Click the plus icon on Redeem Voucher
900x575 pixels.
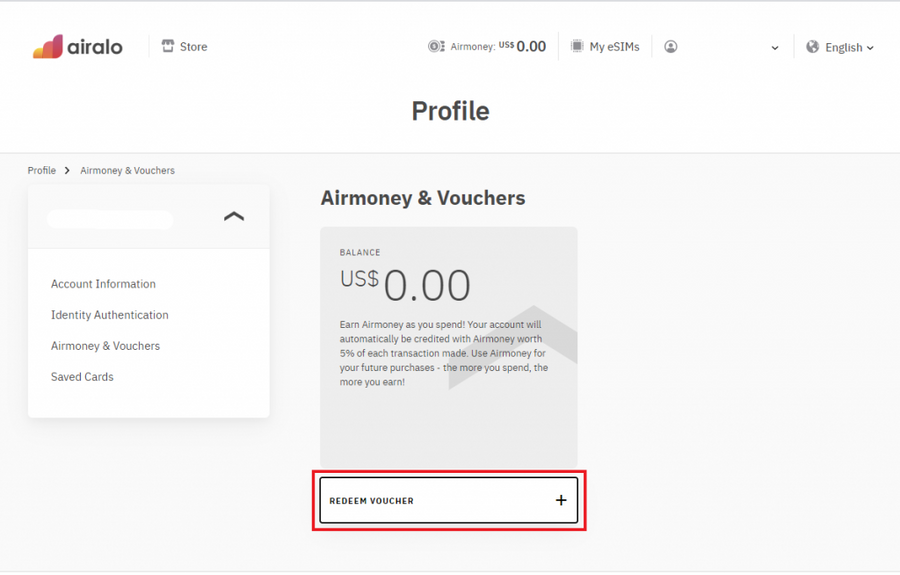561,500
